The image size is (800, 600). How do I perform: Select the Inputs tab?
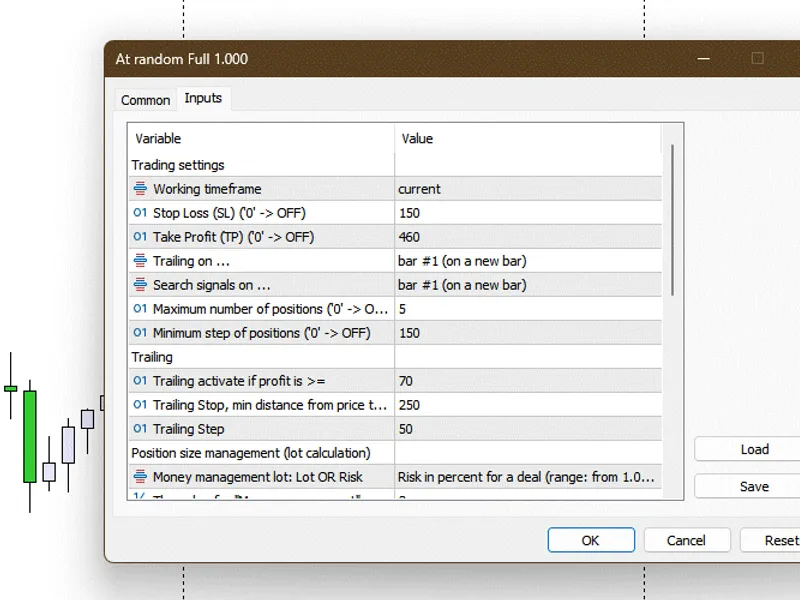203,98
